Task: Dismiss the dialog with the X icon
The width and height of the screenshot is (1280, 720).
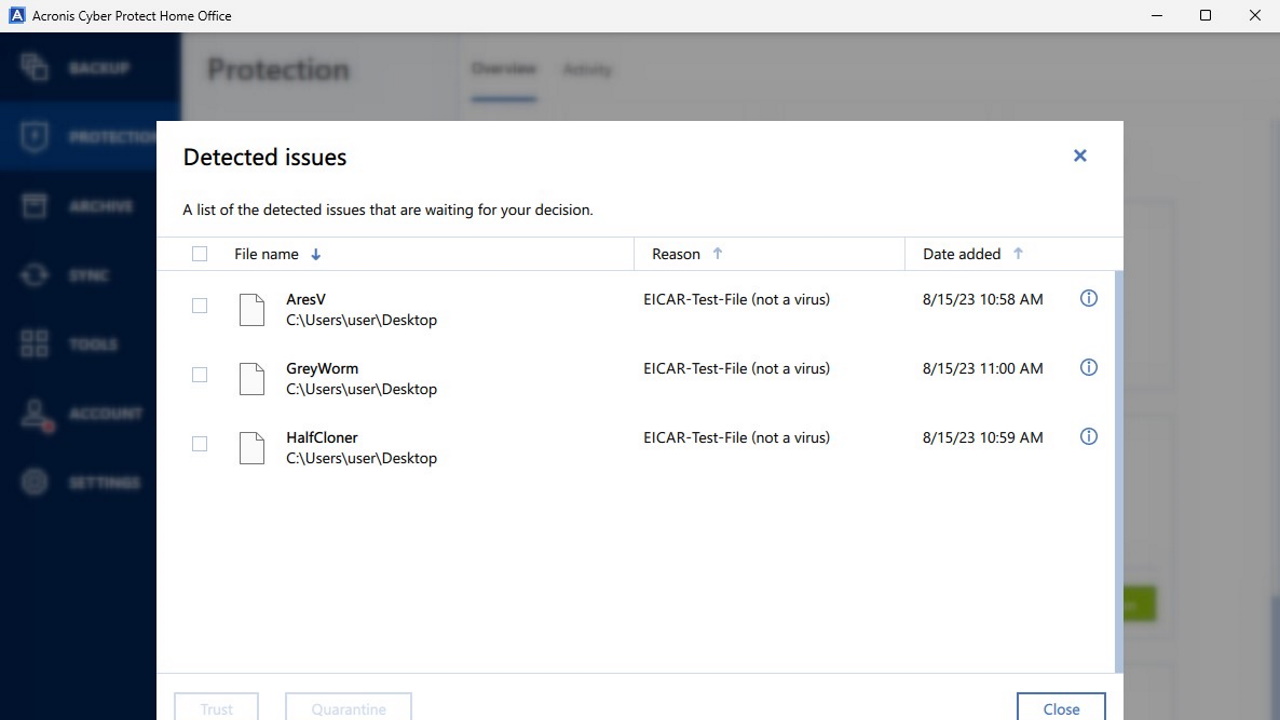Action: (1079, 155)
